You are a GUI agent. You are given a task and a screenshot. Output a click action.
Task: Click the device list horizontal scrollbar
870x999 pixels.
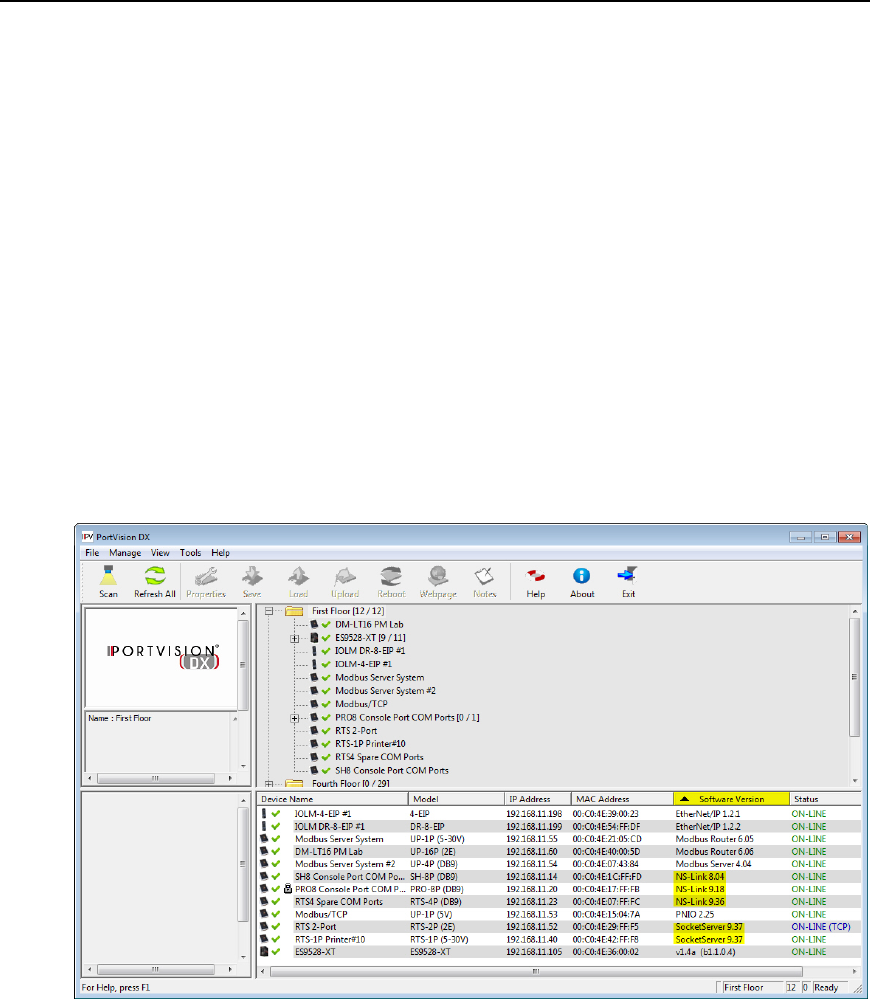(536, 972)
